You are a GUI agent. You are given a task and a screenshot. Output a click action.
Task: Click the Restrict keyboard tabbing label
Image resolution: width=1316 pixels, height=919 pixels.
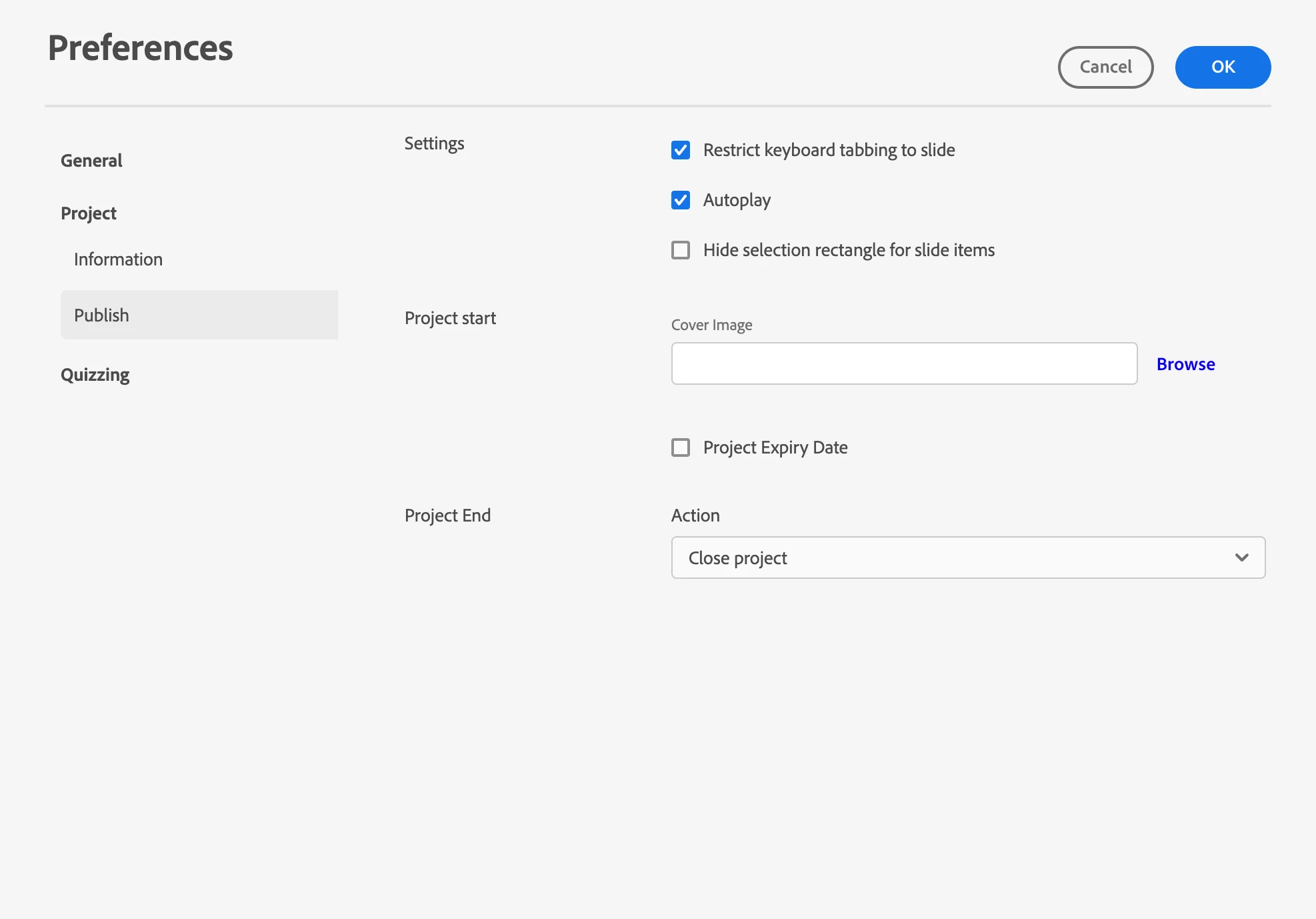(x=829, y=150)
